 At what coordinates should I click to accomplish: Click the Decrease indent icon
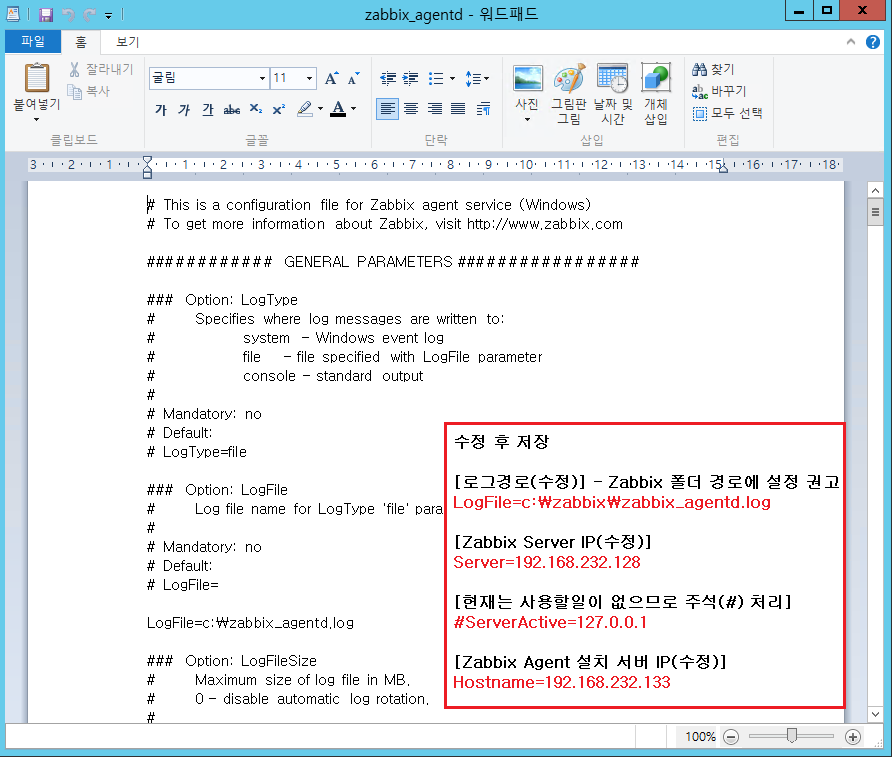point(388,78)
